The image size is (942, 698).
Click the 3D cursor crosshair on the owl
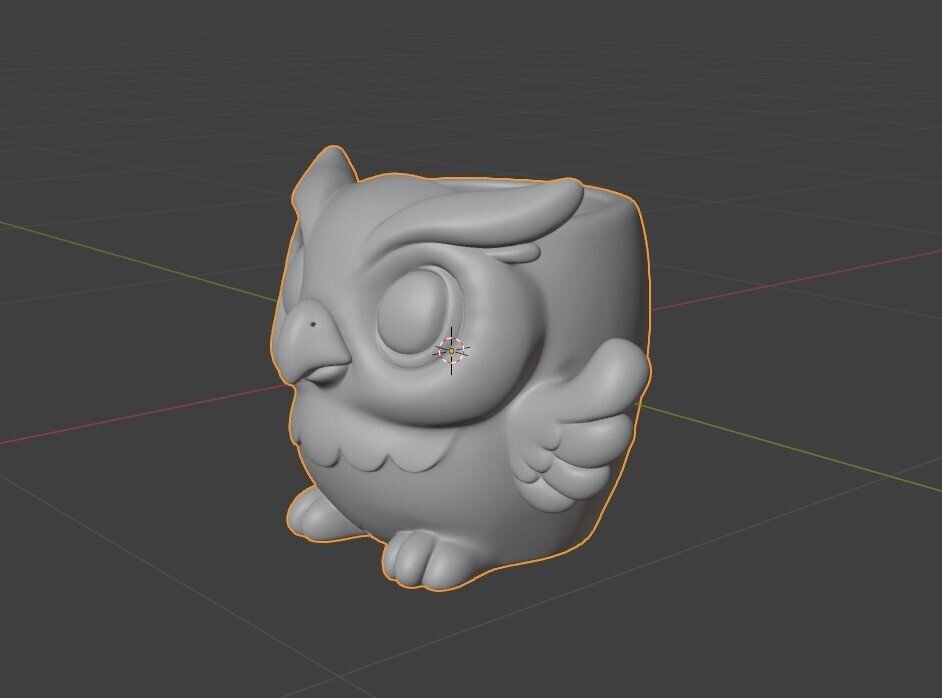pyautogui.click(x=451, y=351)
